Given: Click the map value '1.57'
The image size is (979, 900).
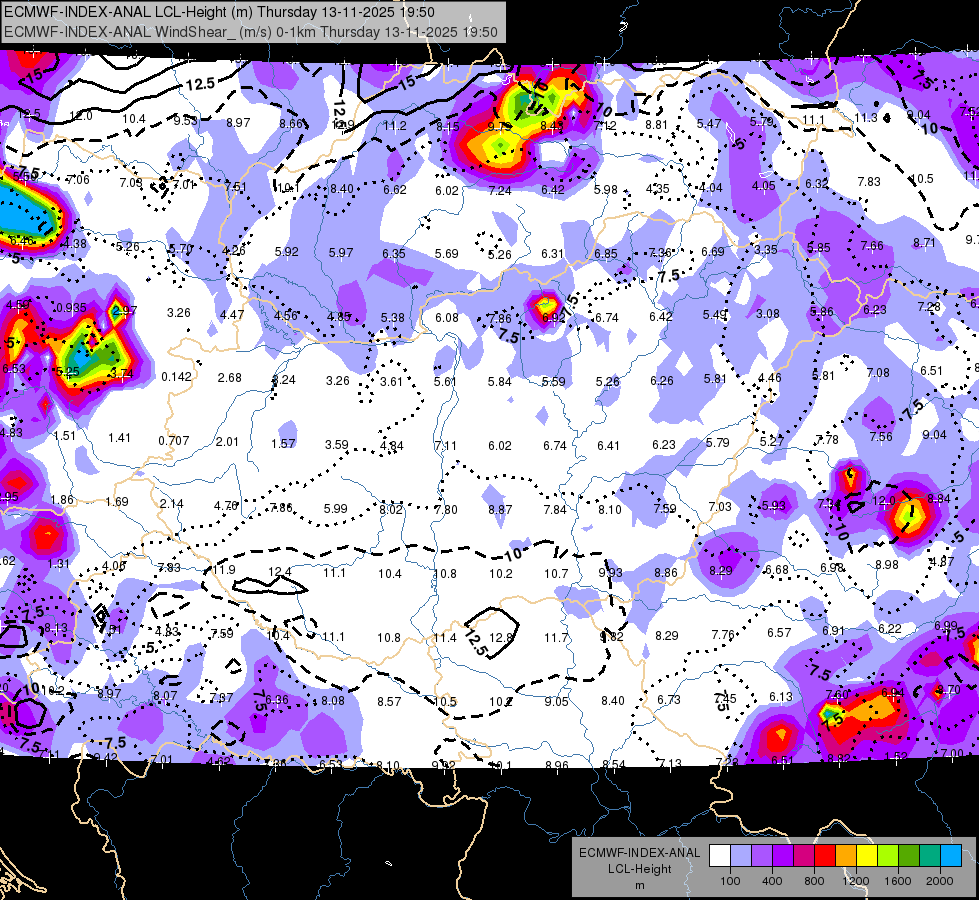Looking at the screenshot, I should tap(283, 443).
